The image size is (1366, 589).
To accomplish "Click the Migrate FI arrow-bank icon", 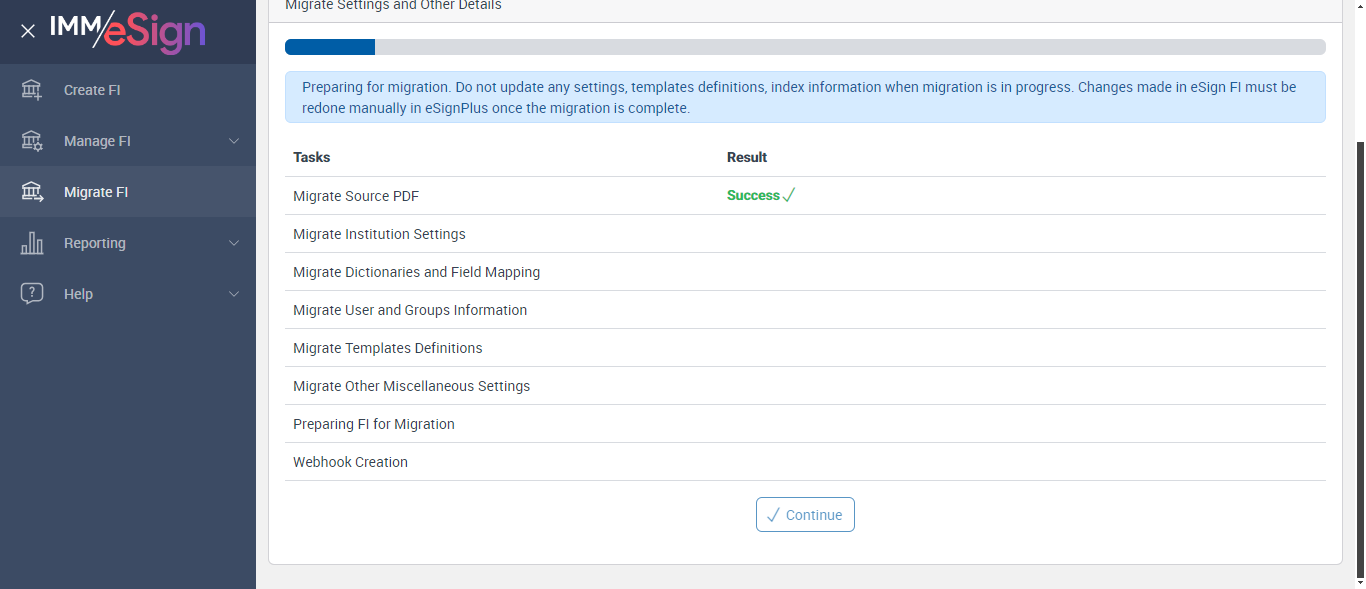I will [32, 192].
